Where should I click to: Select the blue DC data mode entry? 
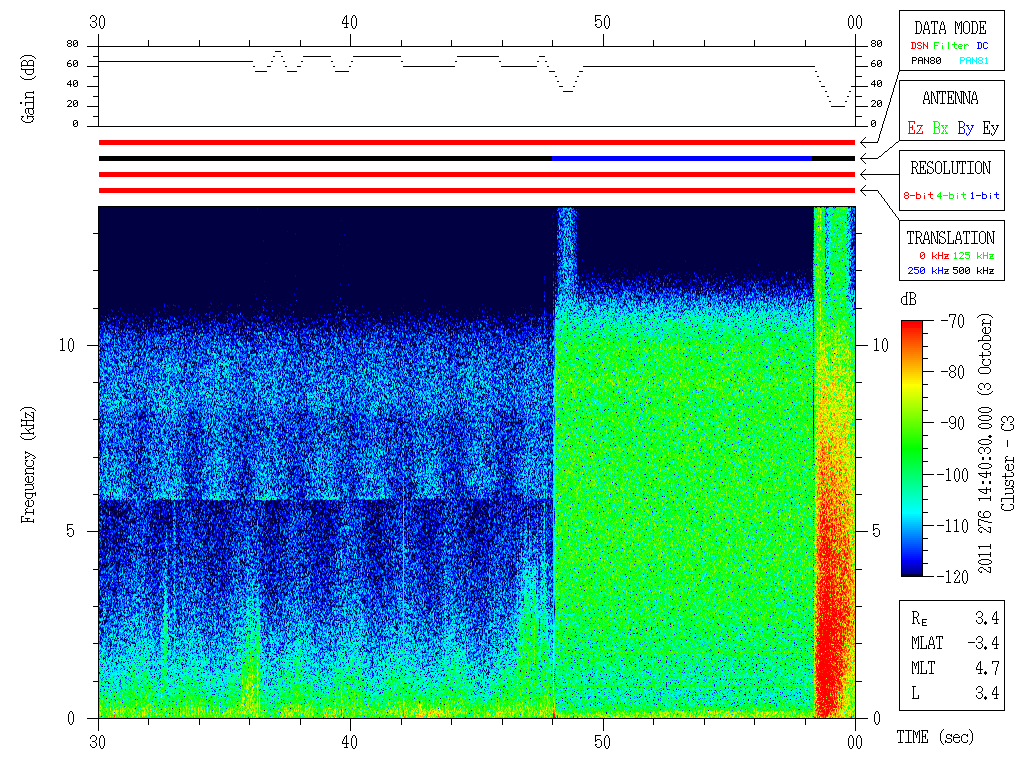(982, 46)
